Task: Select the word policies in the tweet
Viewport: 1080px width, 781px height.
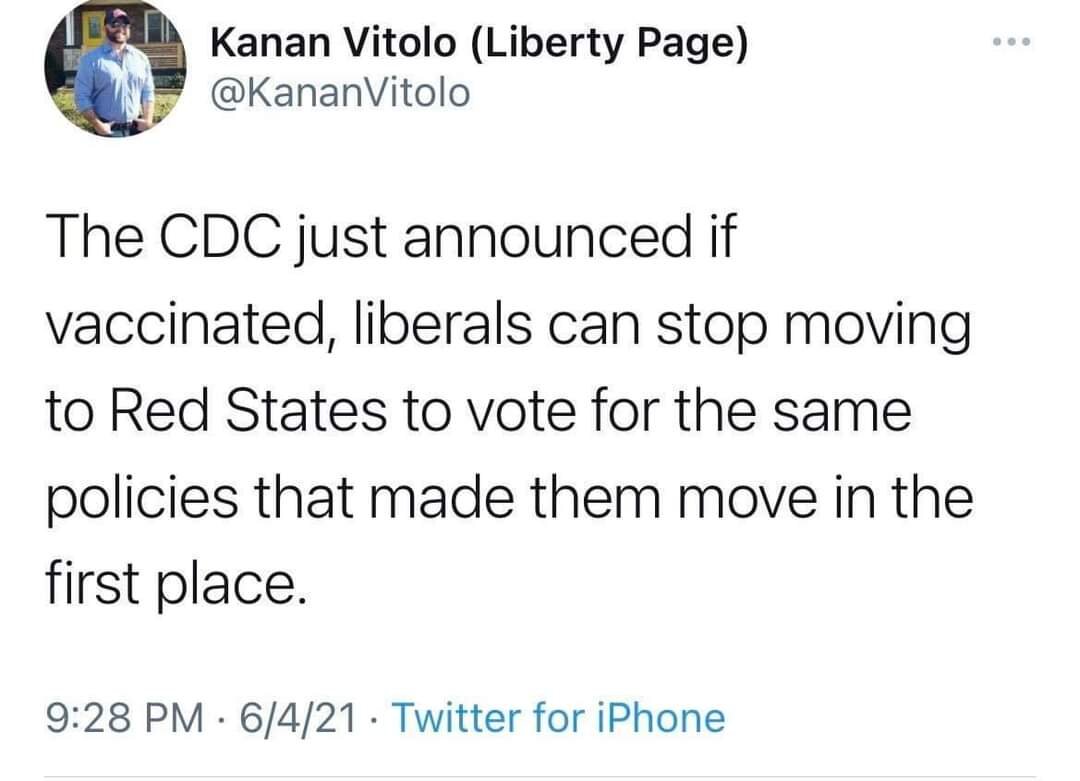Action: (142, 499)
